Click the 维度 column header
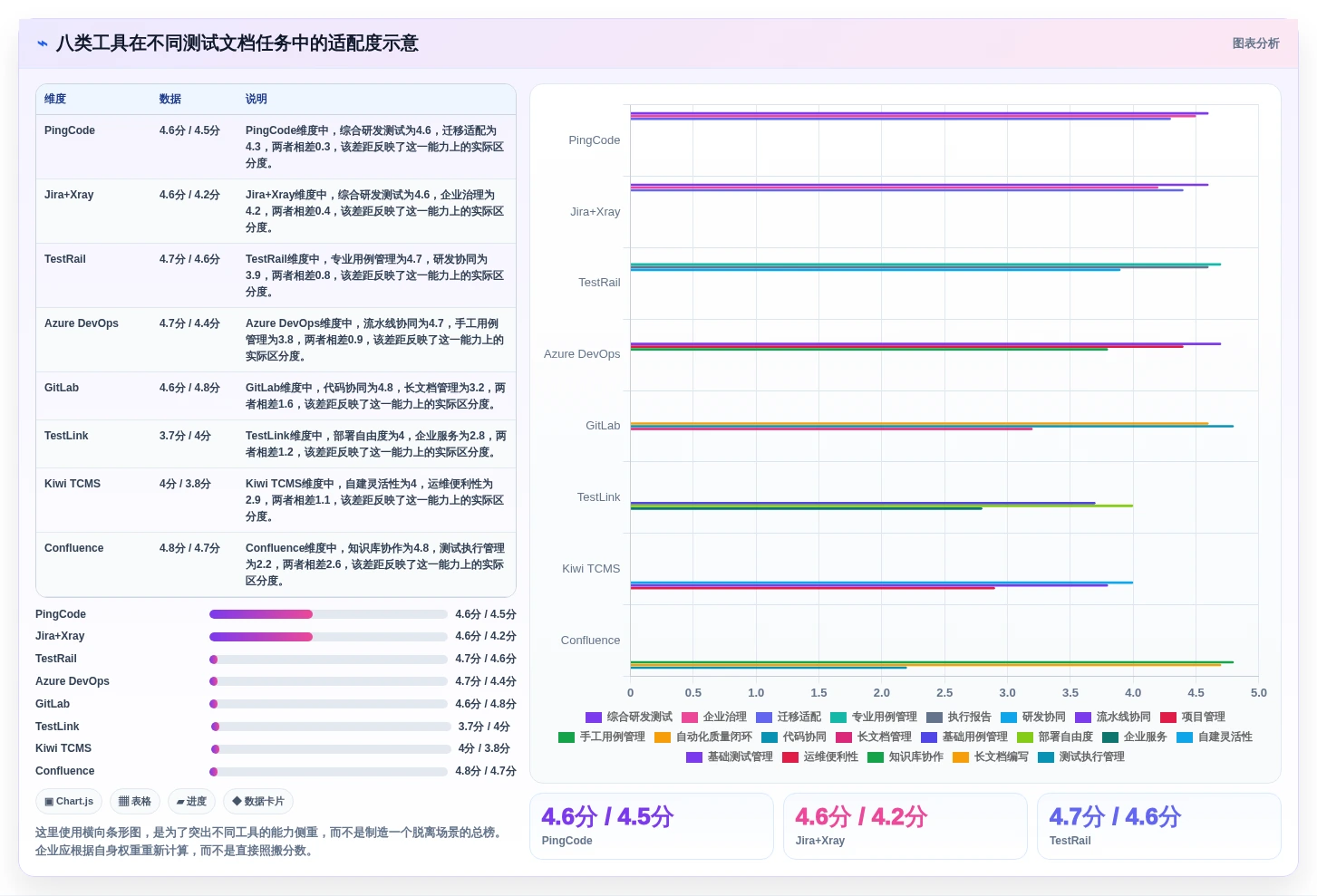Image resolution: width=1317 pixels, height=896 pixels. pos(55,99)
